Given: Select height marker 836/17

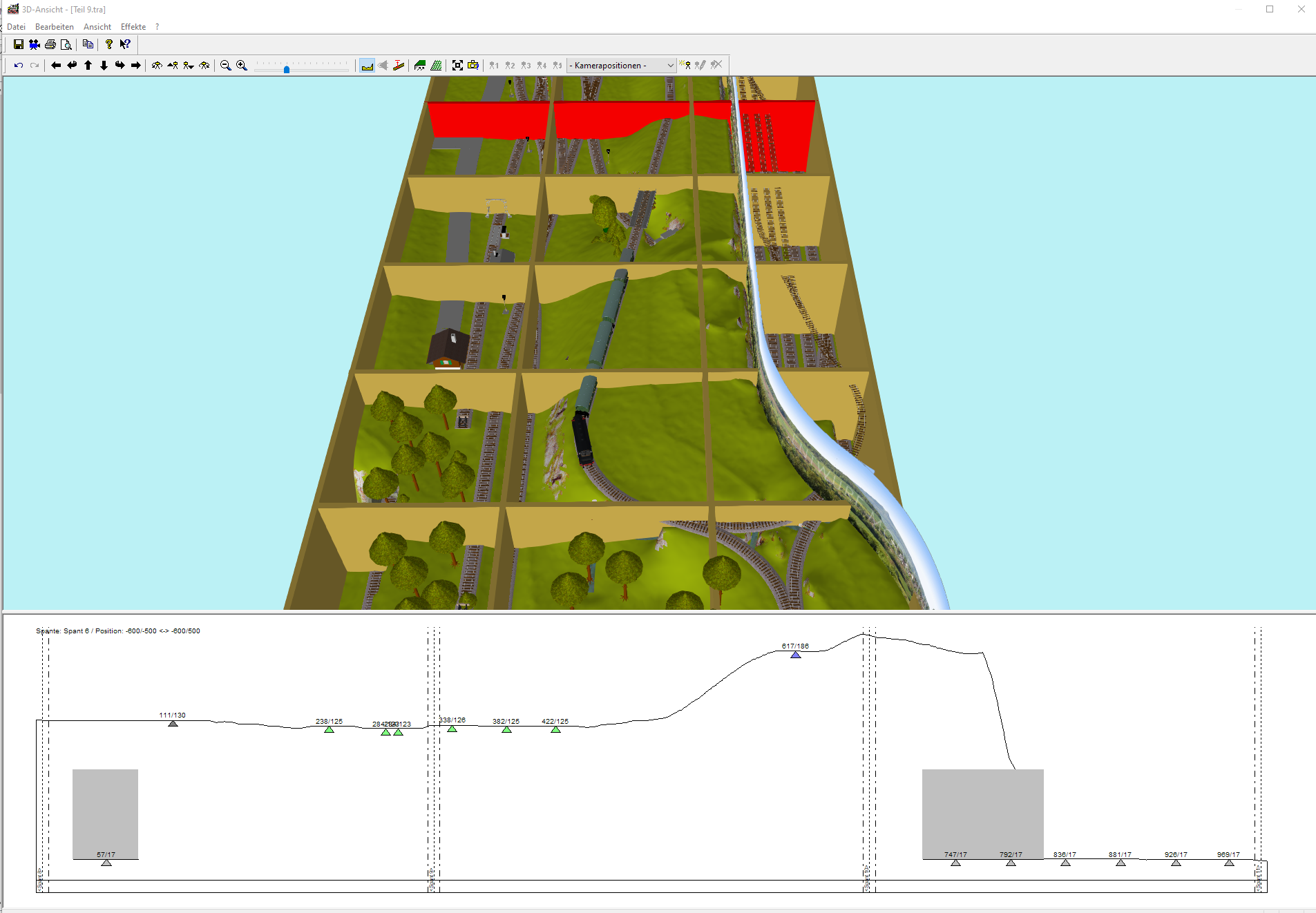Looking at the screenshot, I should 1065,863.
